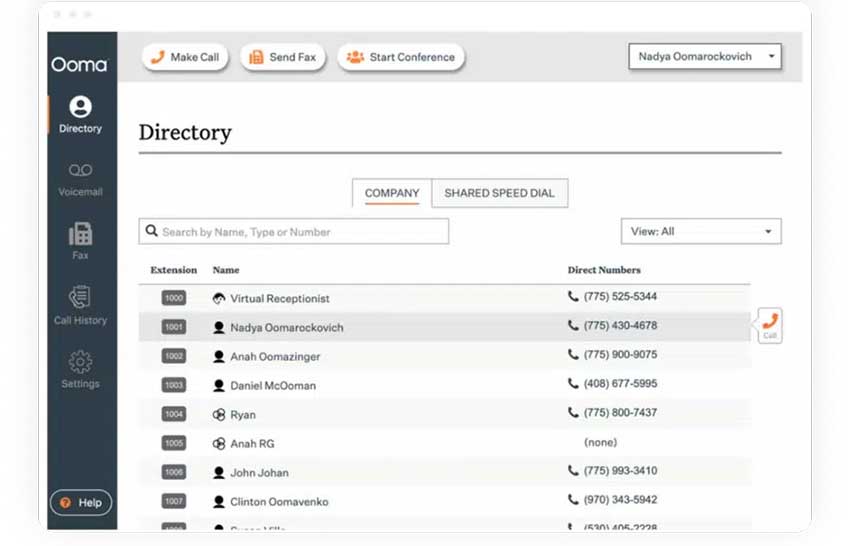This screenshot has height=546, width=850.
Task: Open Settings gear in sidebar
Action: pyautogui.click(x=80, y=368)
